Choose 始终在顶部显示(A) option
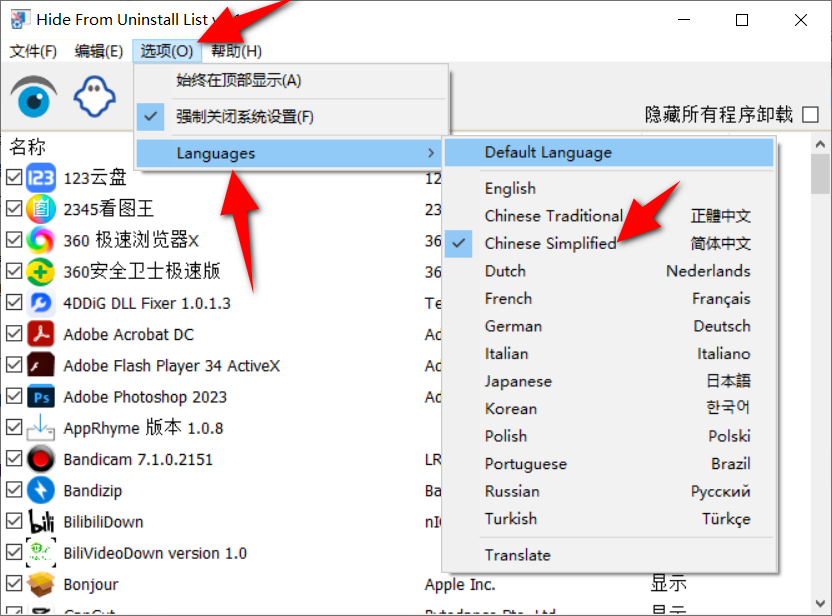 point(291,81)
